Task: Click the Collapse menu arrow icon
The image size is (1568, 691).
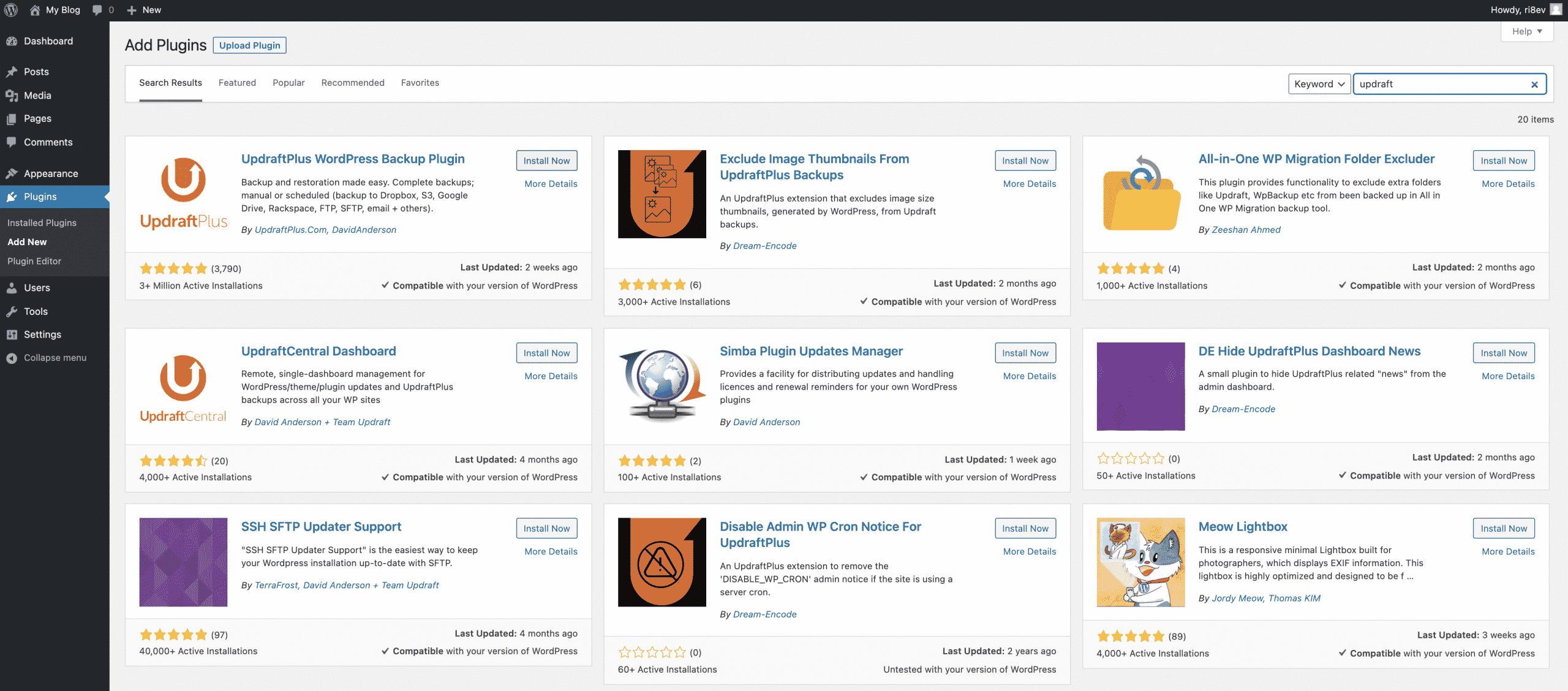Action: click(12, 358)
